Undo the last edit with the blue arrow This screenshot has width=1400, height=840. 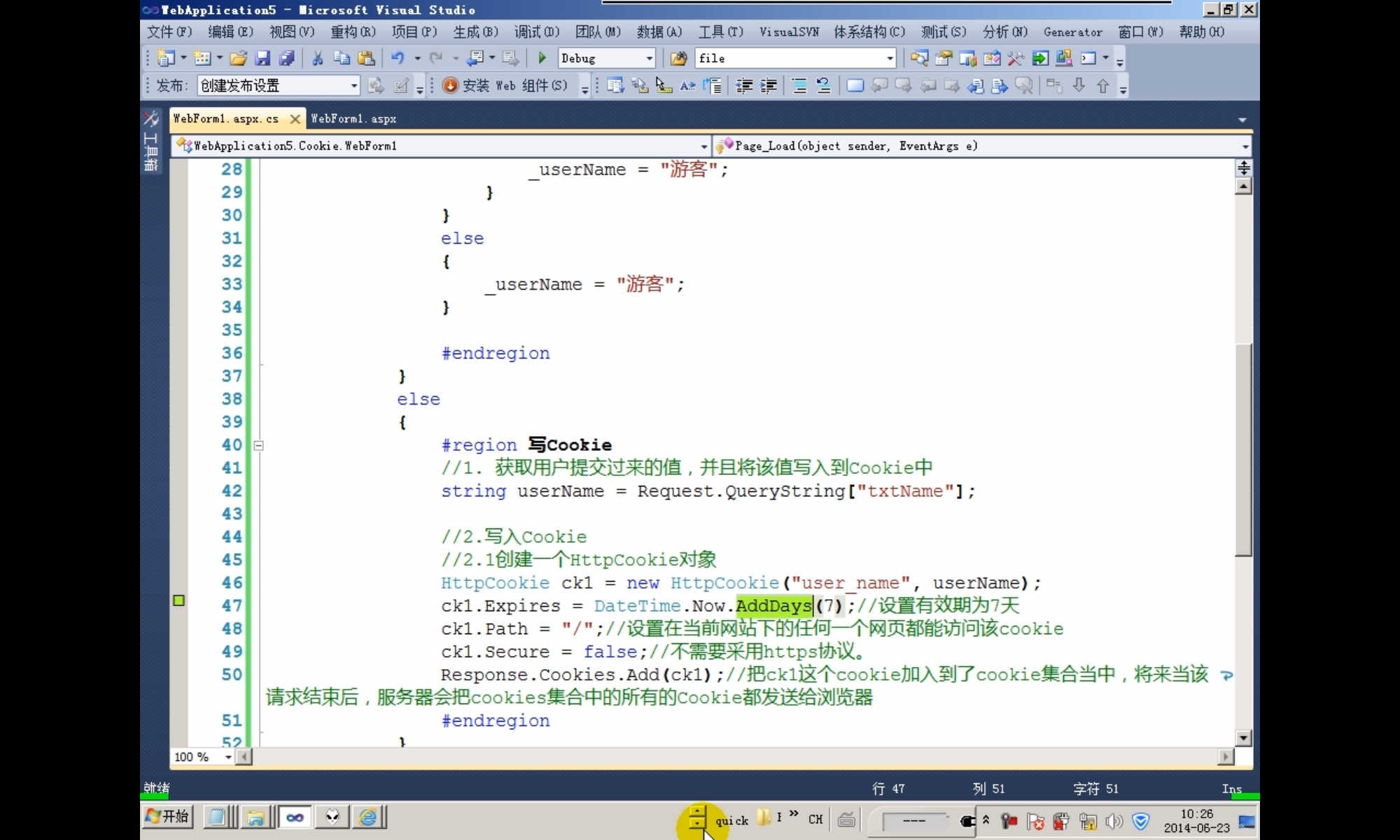point(398,58)
